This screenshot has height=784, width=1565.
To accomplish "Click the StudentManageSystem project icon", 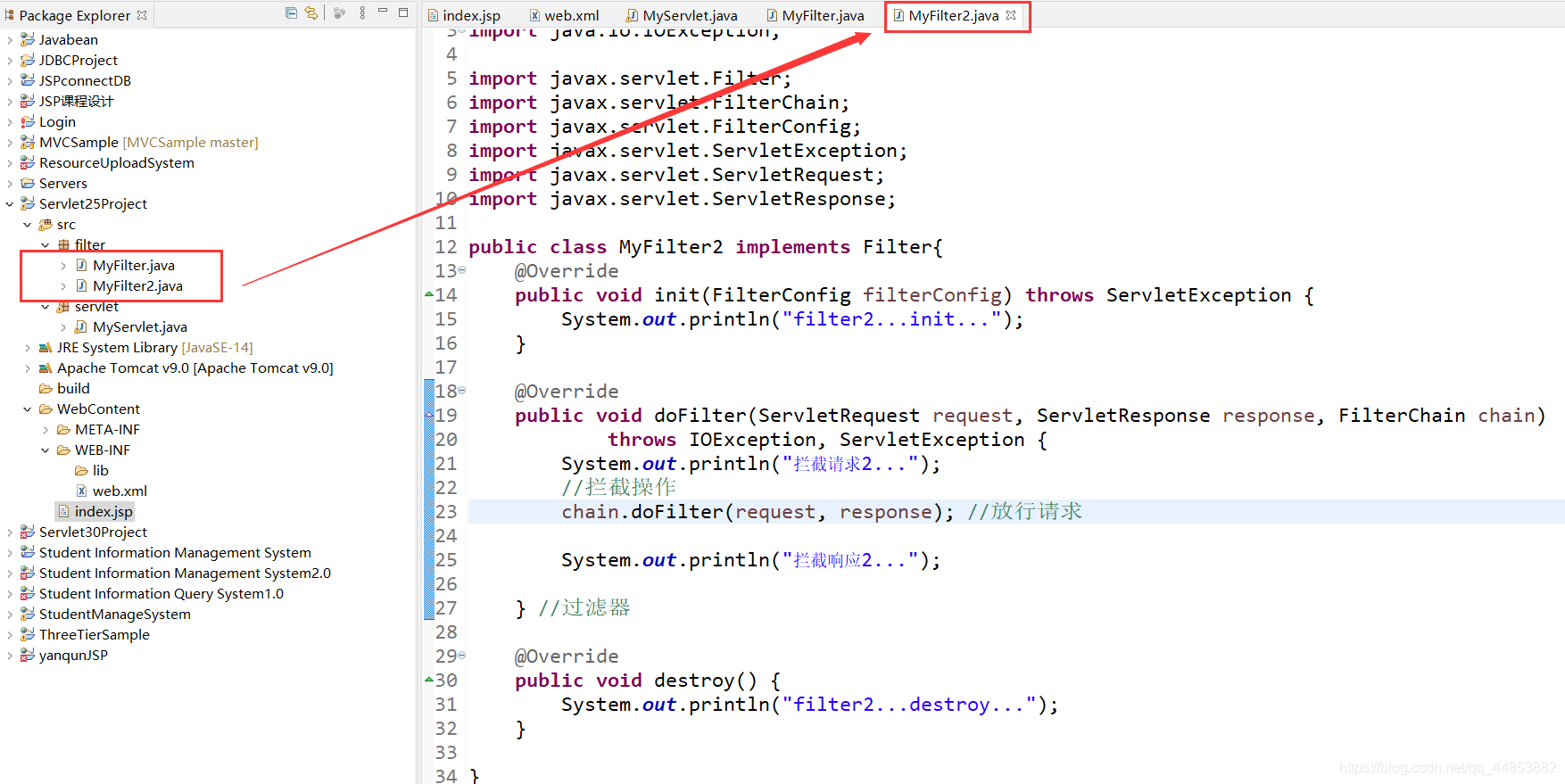I will (28, 614).
